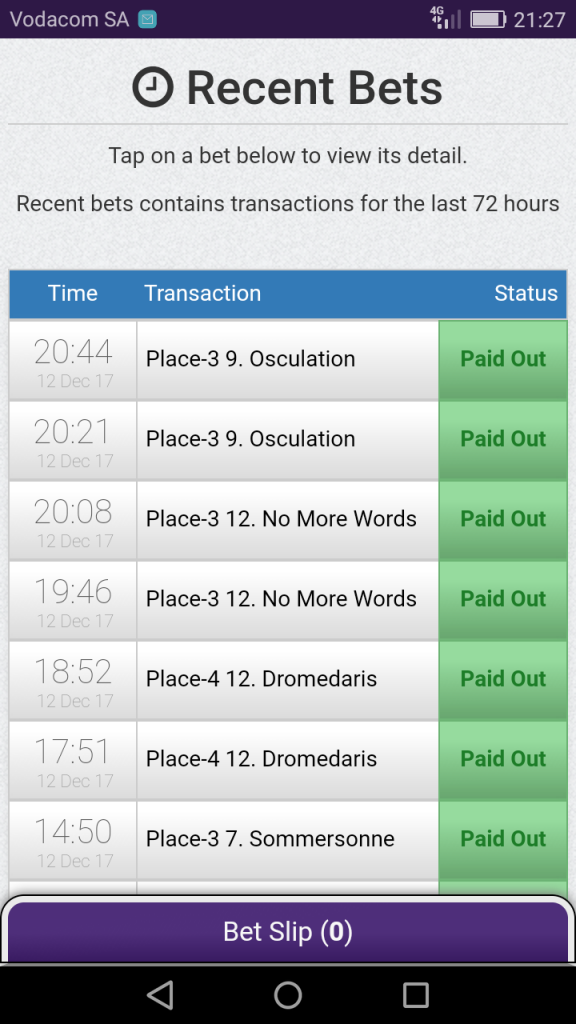Tap the Time column header

coord(72,293)
